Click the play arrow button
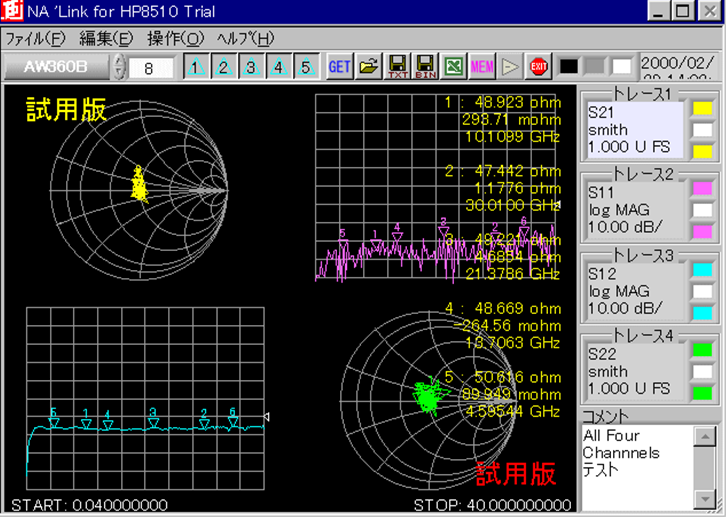This screenshot has height=517, width=726. coord(510,67)
